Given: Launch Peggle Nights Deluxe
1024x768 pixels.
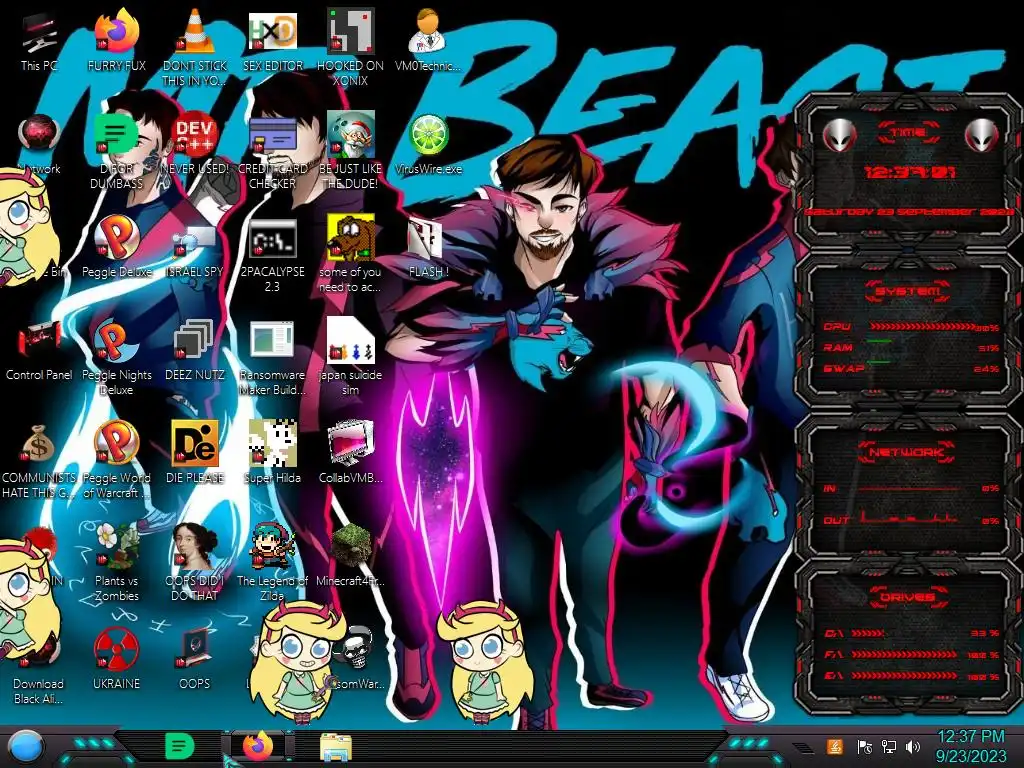Looking at the screenshot, I should tap(116, 341).
